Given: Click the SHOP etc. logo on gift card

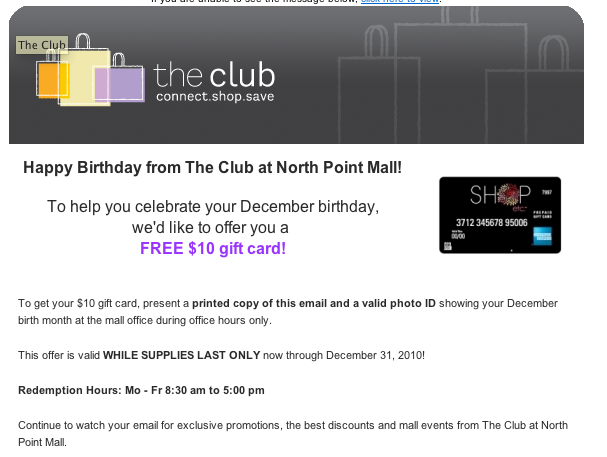Looking at the screenshot, I should (x=501, y=194).
